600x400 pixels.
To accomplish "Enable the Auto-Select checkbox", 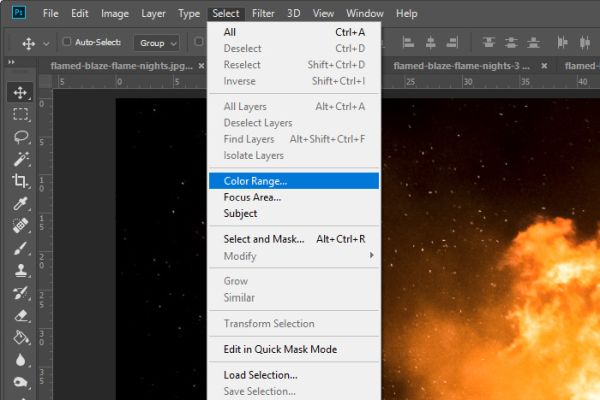I will click(67, 42).
